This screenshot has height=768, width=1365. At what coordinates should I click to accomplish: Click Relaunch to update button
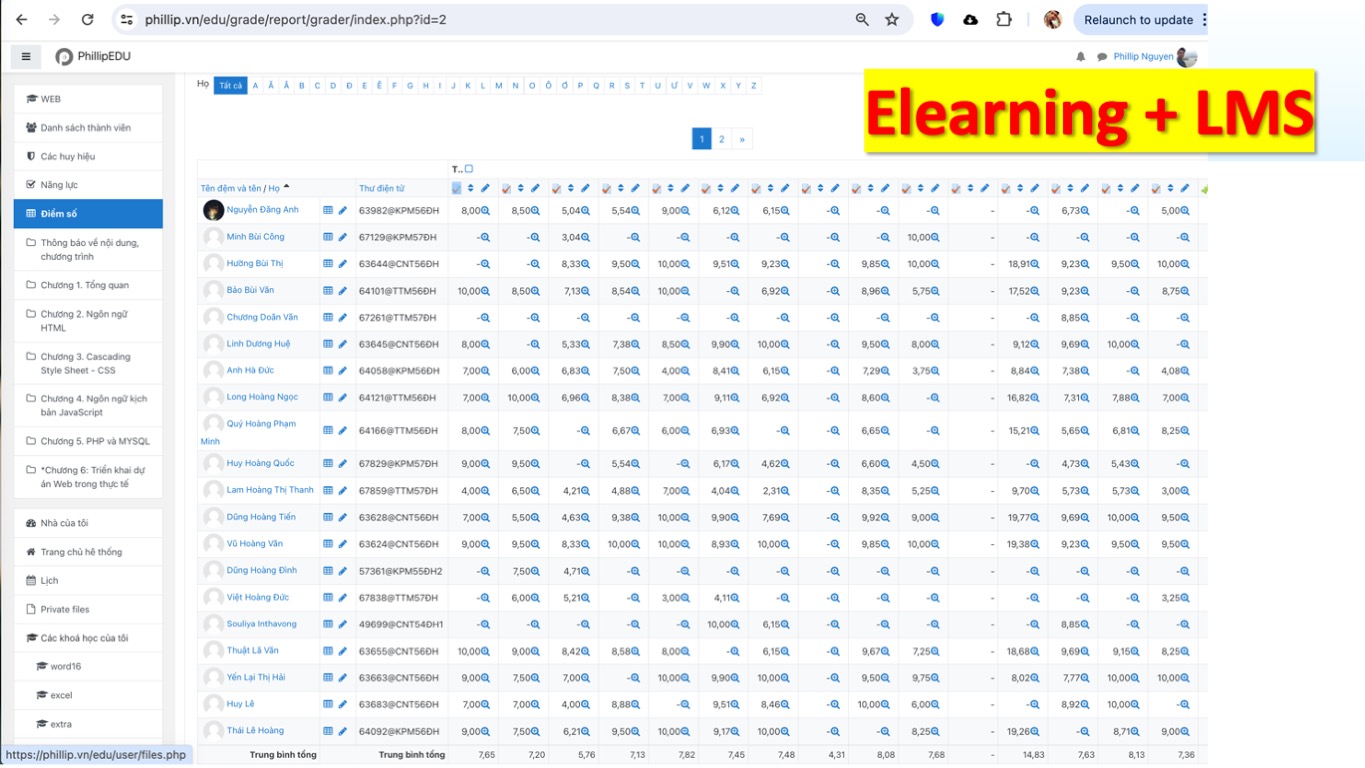(1138, 20)
